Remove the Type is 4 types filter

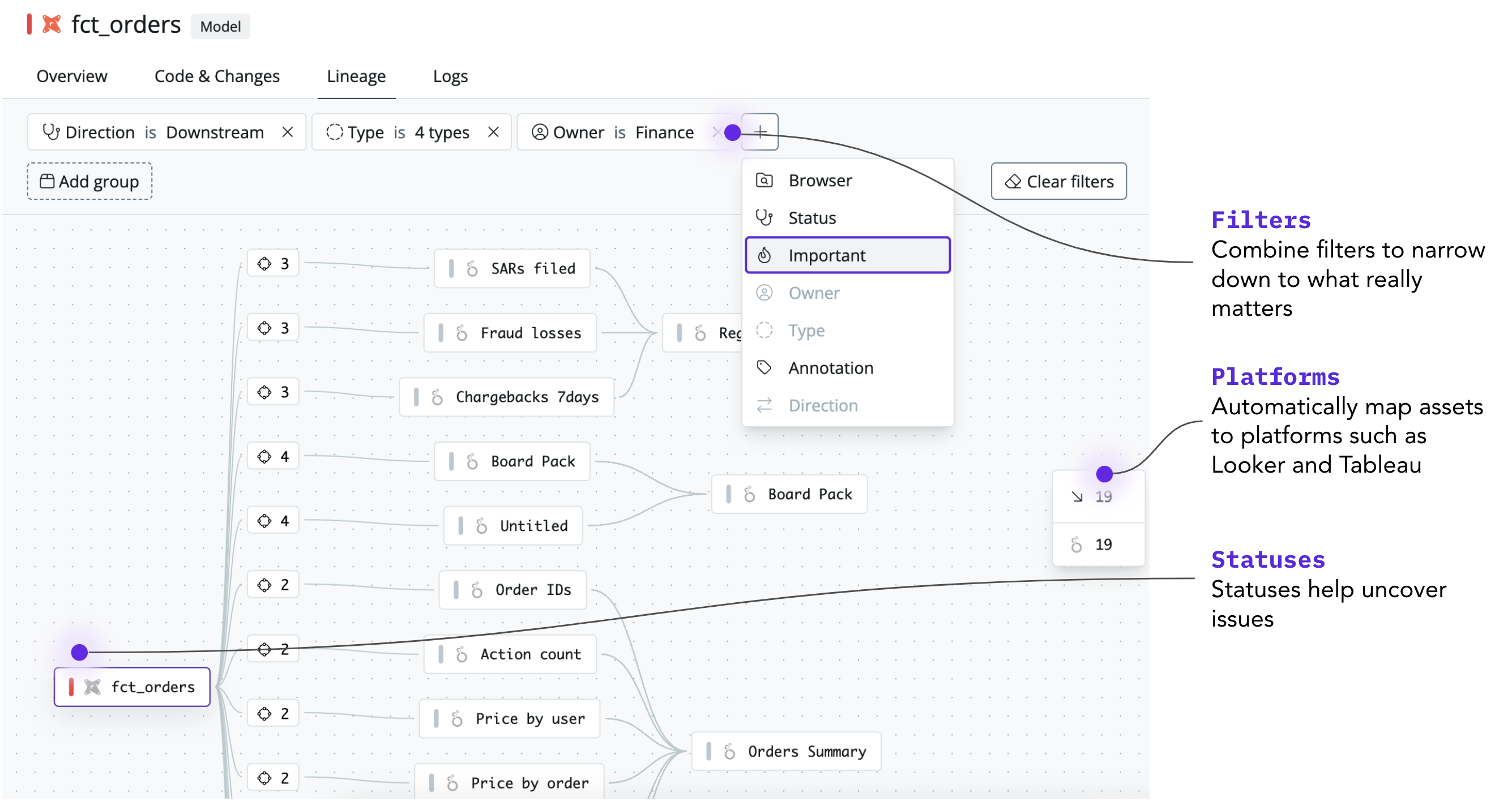coord(493,132)
